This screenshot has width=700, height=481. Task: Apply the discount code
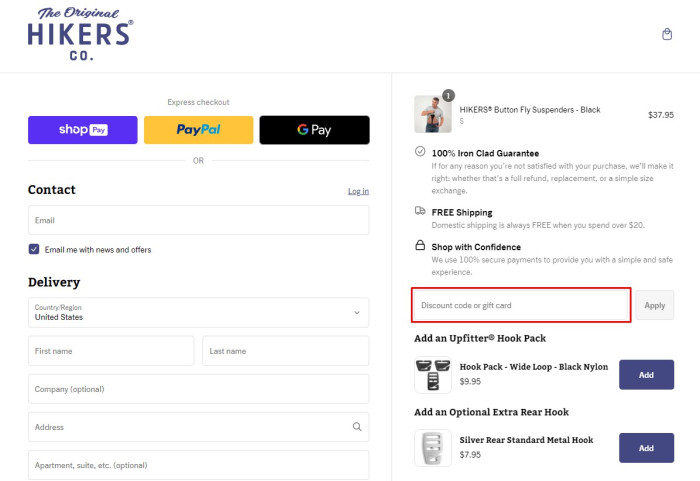pos(654,305)
